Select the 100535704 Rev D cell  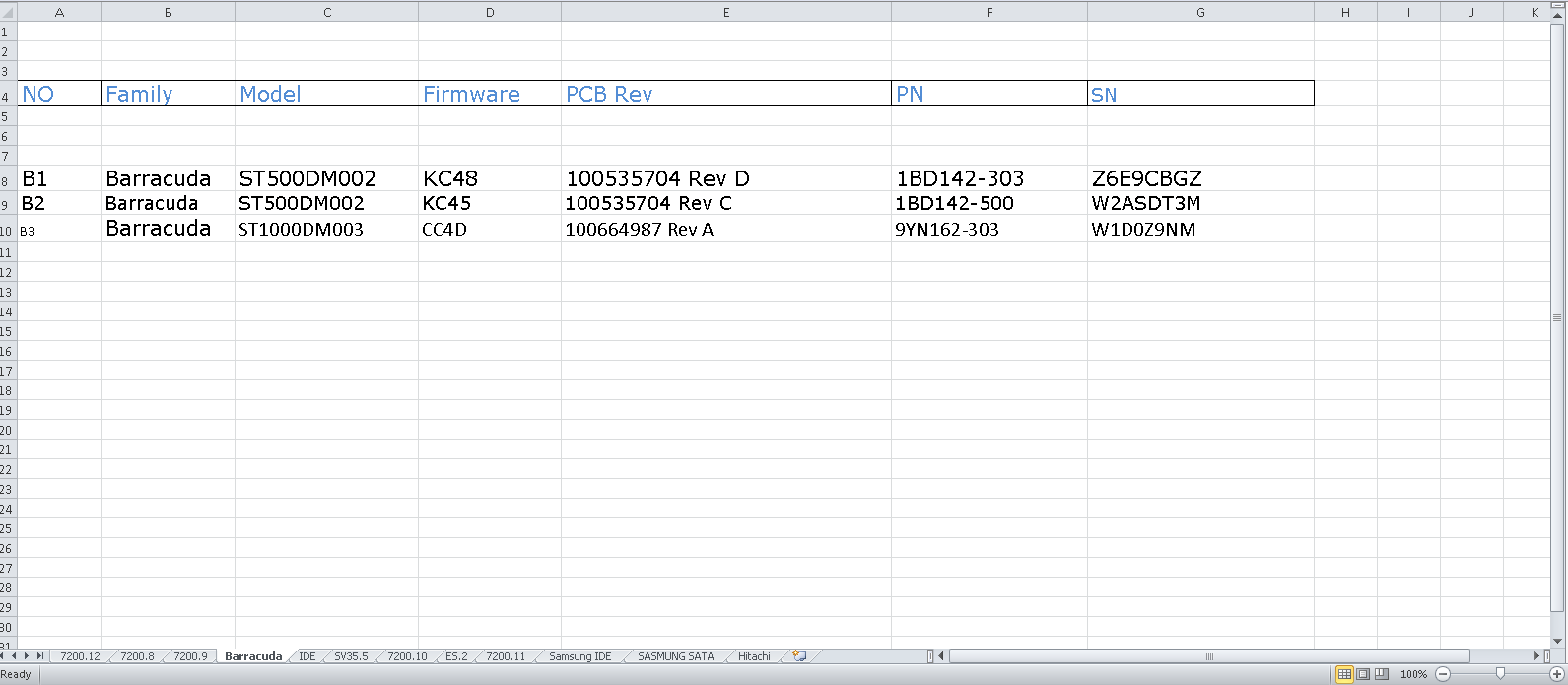pyautogui.click(x=726, y=178)
